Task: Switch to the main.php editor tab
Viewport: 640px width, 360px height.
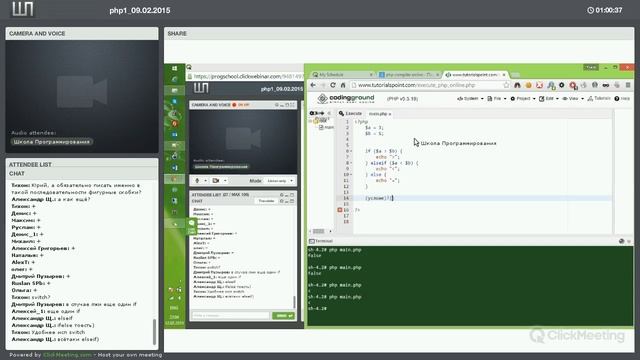Action: click(380, 114)
